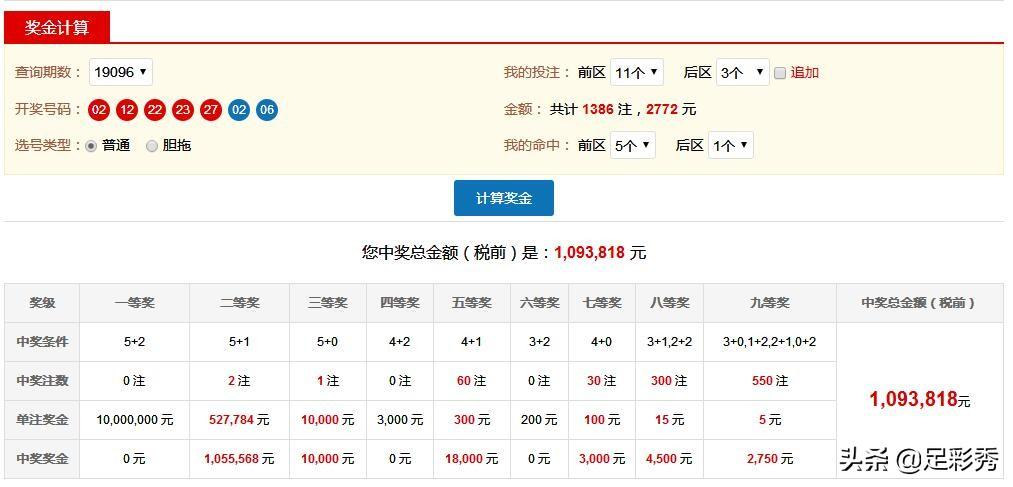Click the 2,750 元 total cell
The width and height of the screenshot is (1013, 487).
point(769,459)
